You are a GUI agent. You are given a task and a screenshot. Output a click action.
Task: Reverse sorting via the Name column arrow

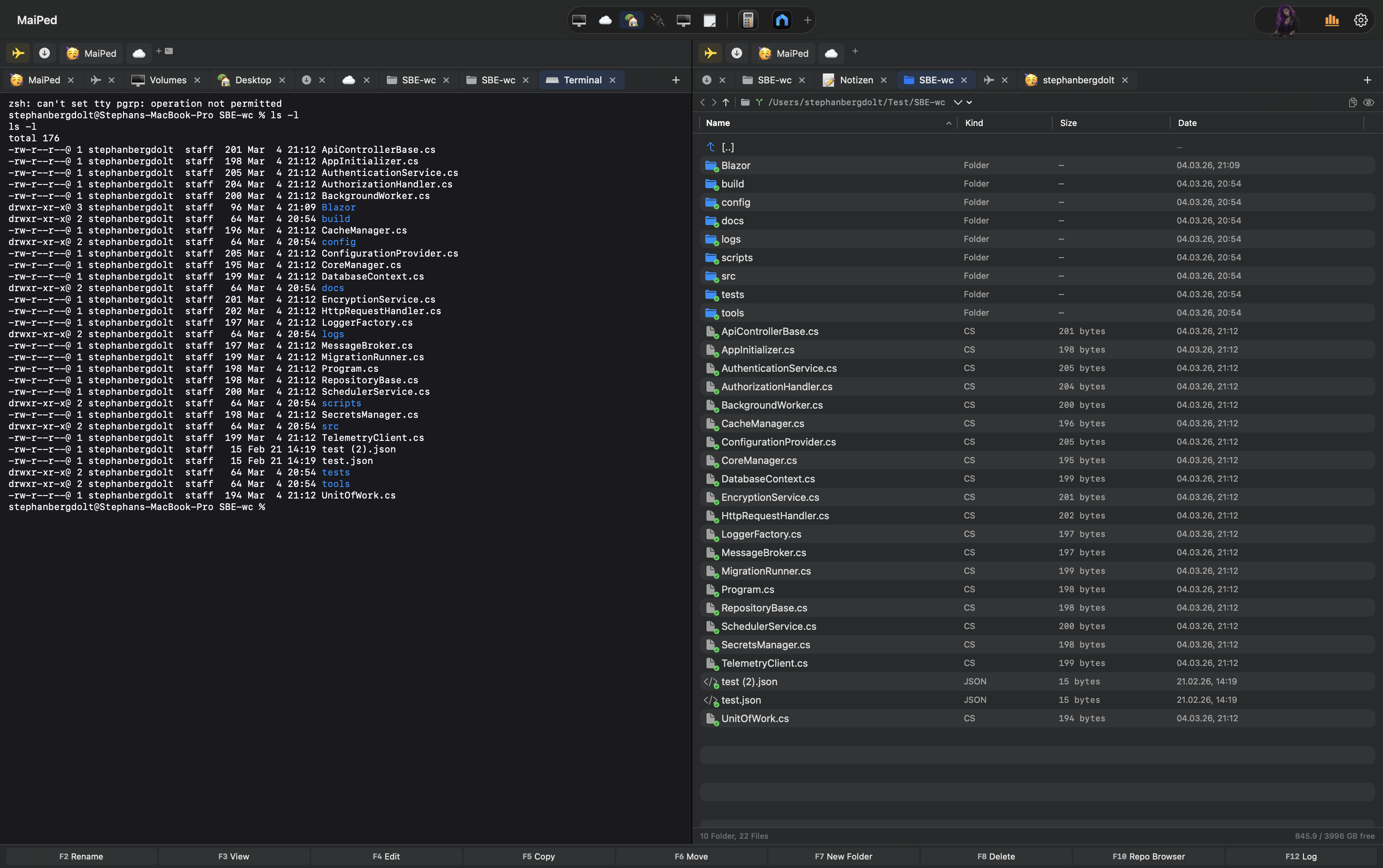(949, 123)
